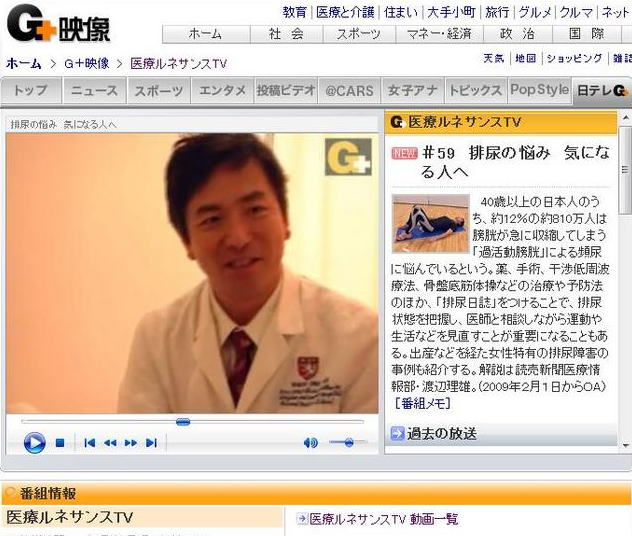This screenshot has width=632, height=536.
Task: Click G+映像 in the breadcrumb
Action: 87,63
